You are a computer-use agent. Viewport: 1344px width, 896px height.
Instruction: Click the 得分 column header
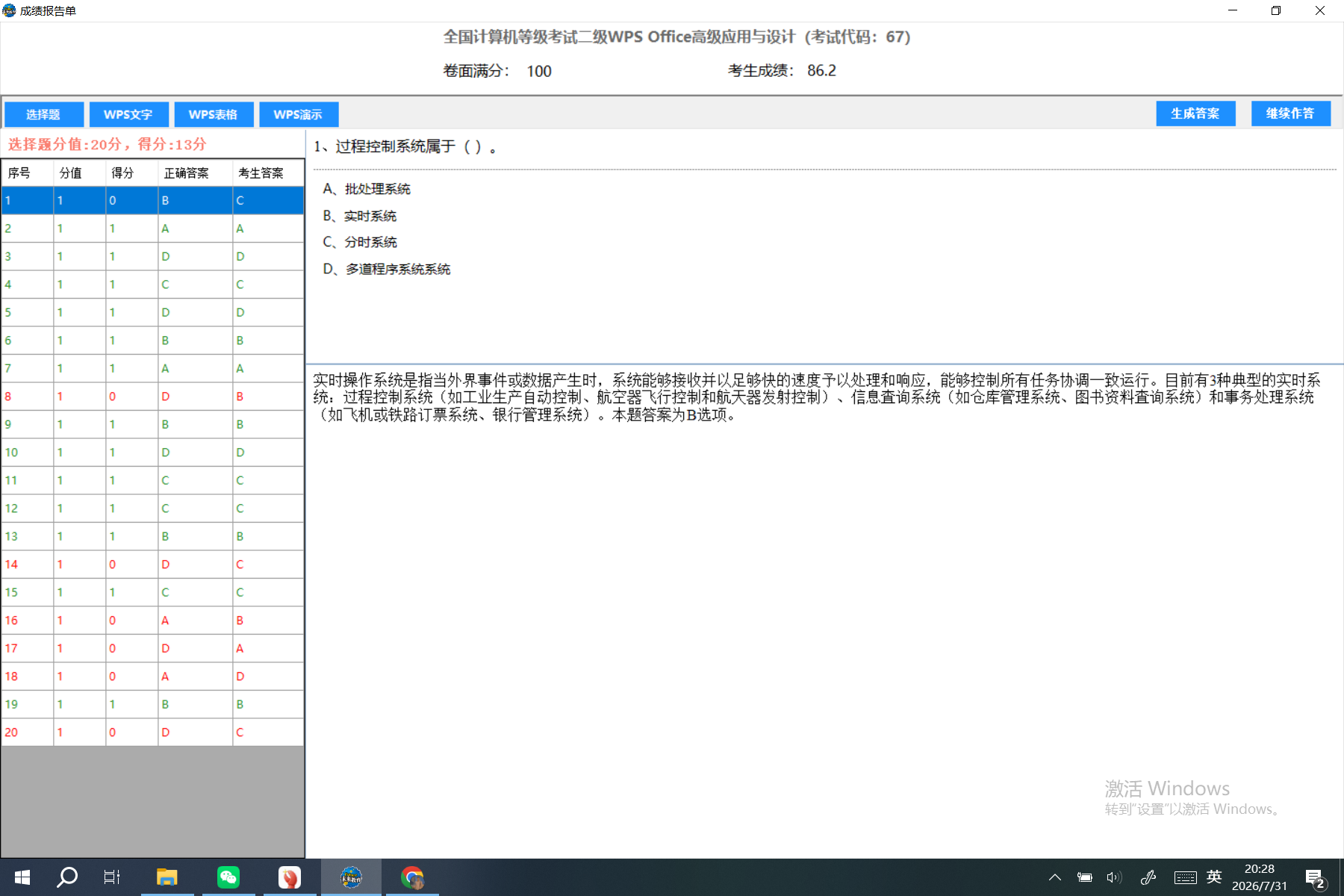point(131,172)
